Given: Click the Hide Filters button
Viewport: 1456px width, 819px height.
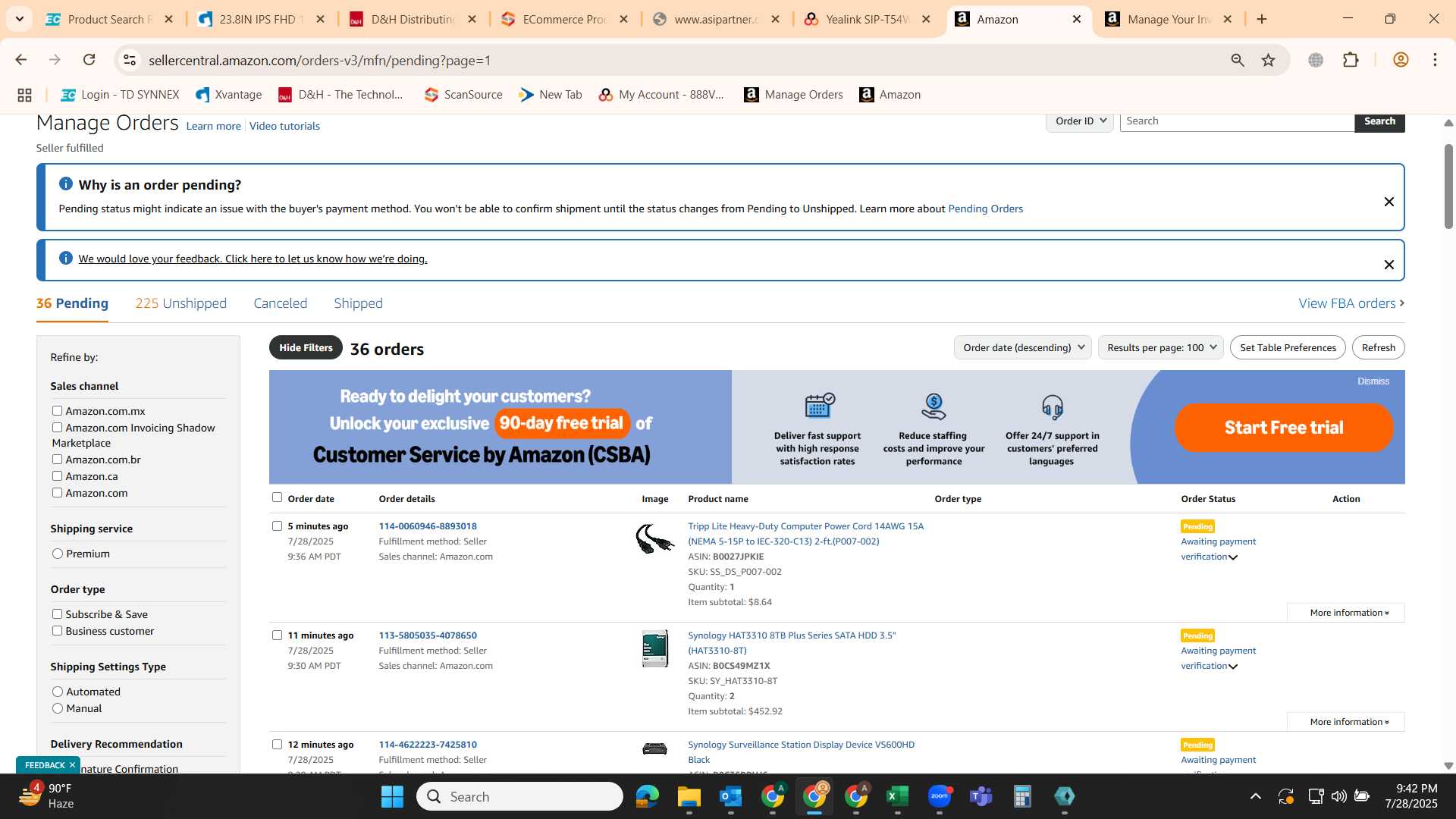Looking at the screenshot, I should pos(306,347).
